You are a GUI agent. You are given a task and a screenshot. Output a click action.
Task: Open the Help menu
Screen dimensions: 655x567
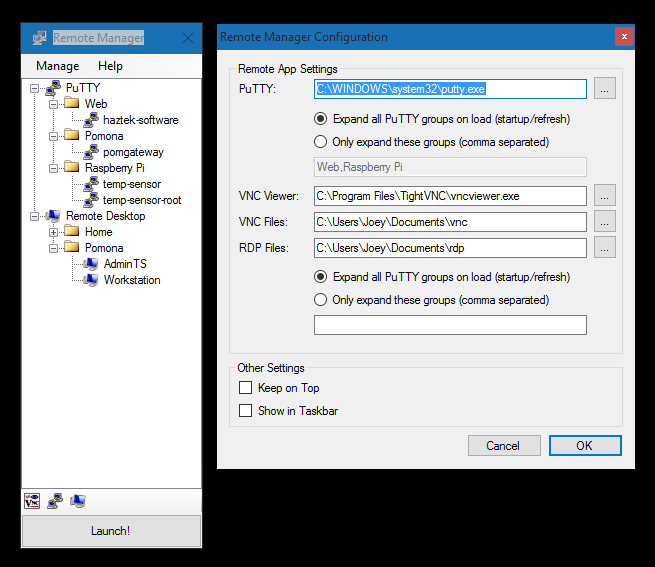pos(110,66)
